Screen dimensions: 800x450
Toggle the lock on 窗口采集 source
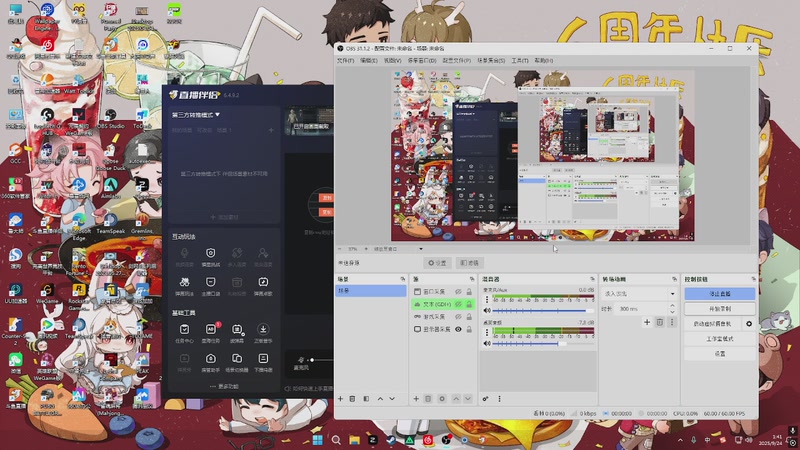point(469,291)
